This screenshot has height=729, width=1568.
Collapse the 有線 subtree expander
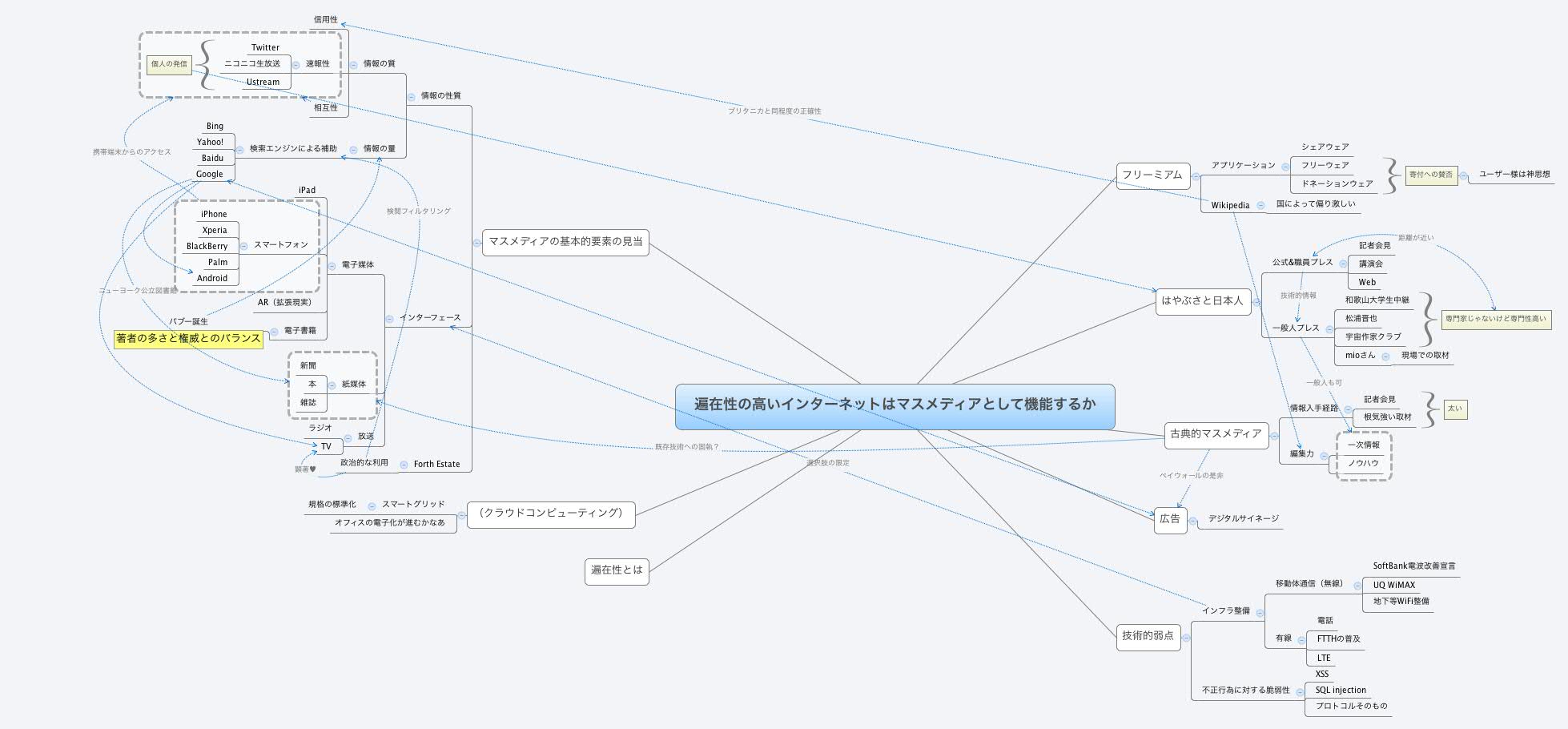click(x=1301, y=640)
